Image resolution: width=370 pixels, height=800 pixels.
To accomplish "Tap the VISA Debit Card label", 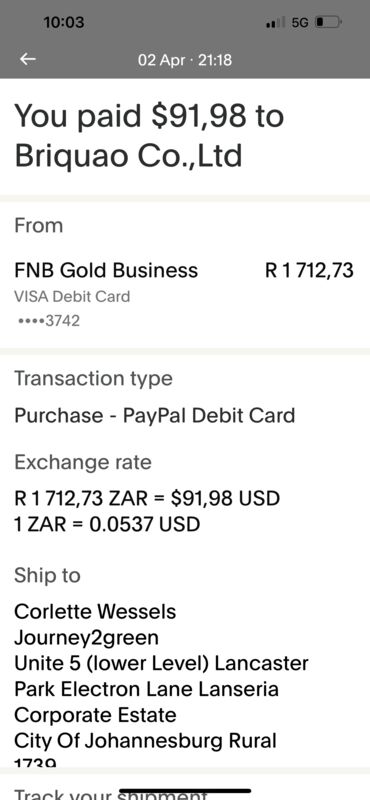I will pos(72,296).
